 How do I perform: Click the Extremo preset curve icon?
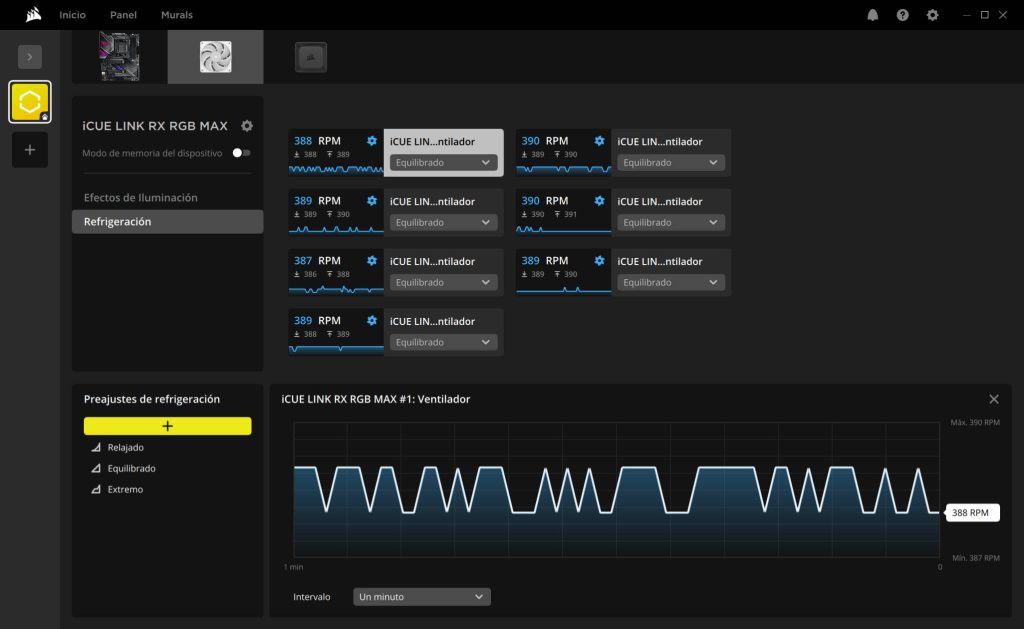pyautogui.click(x=96, y=489)
